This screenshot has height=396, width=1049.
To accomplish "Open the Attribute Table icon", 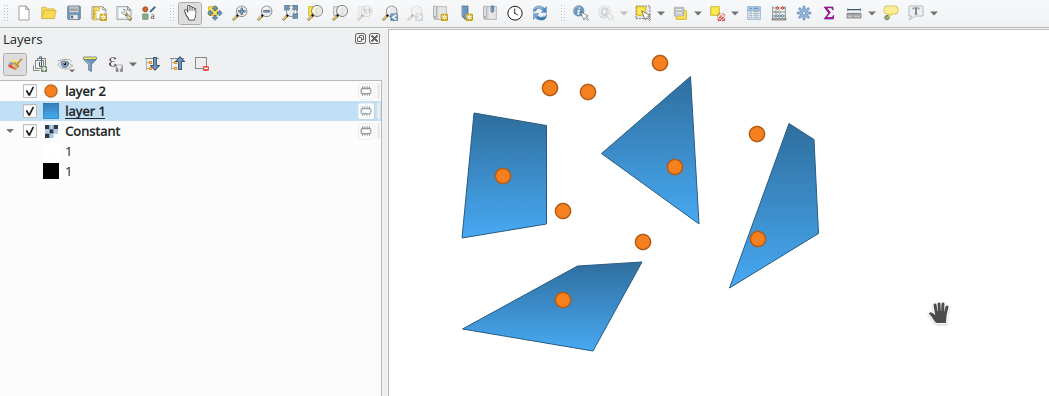I will click(x=754, y=13).
